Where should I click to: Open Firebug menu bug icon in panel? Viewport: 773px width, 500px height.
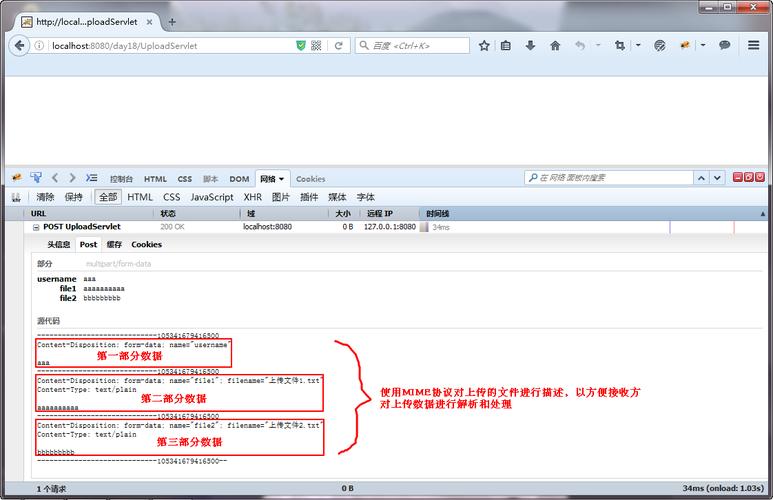17,178
